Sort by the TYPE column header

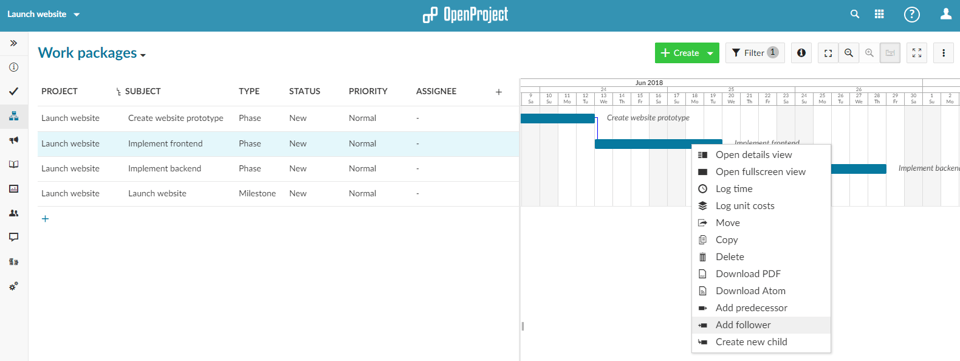tap(249, 91)
